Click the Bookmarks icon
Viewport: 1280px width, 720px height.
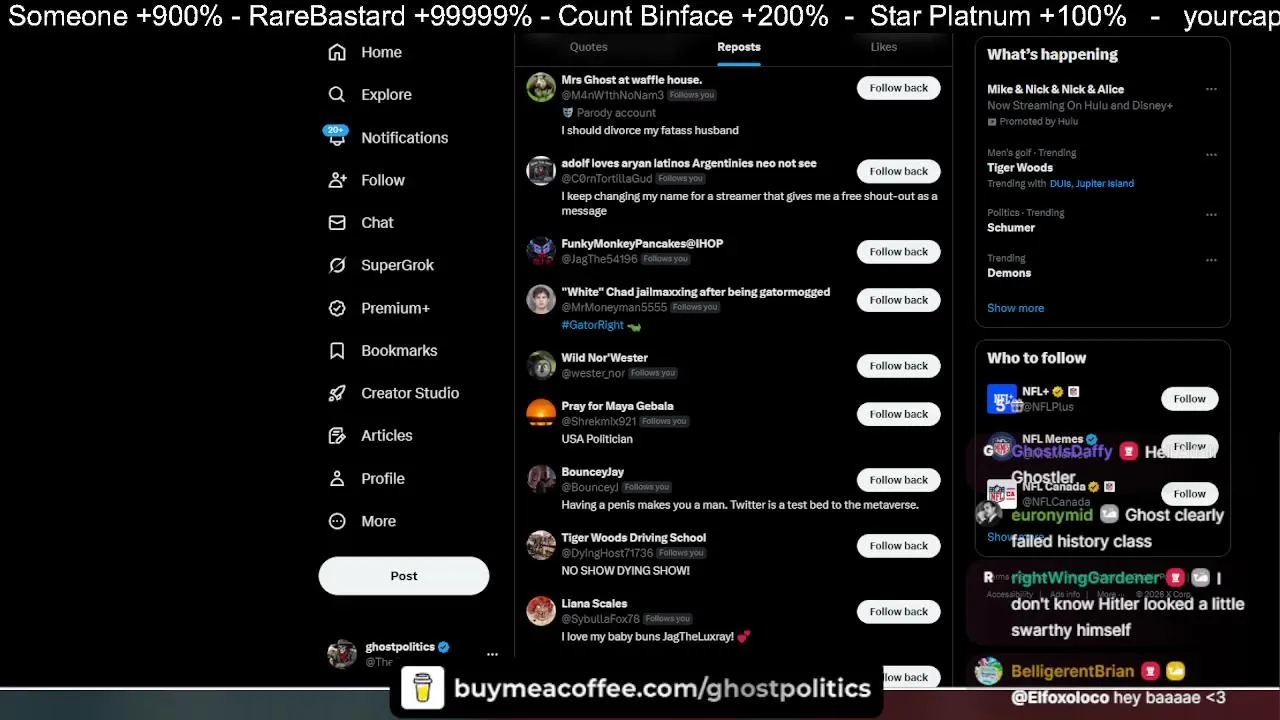tap(337, 350)
